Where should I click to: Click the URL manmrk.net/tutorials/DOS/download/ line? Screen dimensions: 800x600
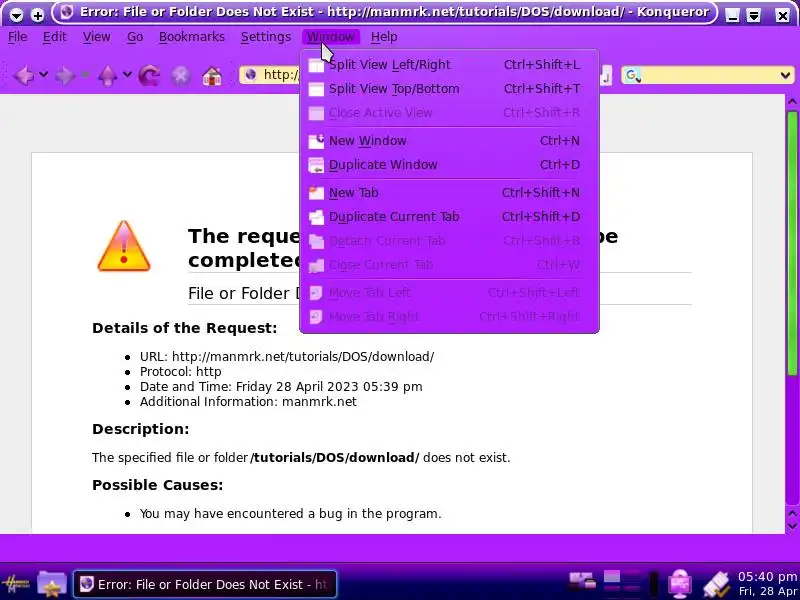coord(287,357)
